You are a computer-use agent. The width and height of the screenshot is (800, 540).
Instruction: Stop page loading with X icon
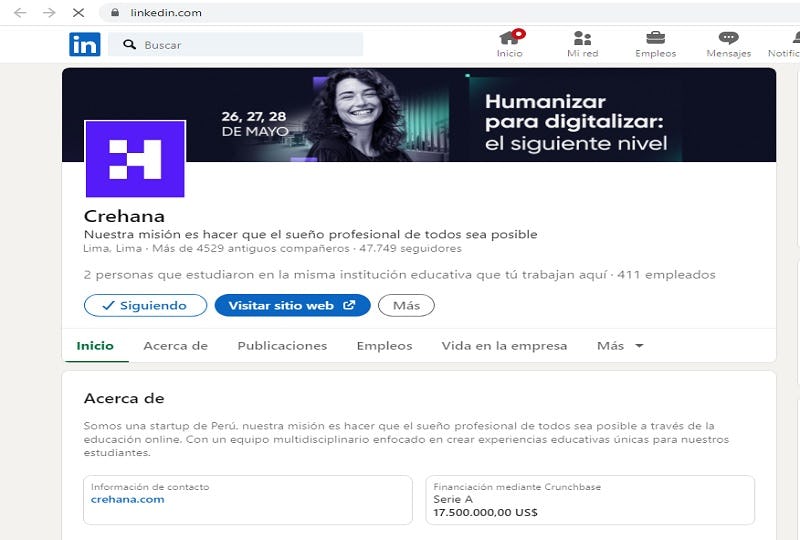pos(79,13)
